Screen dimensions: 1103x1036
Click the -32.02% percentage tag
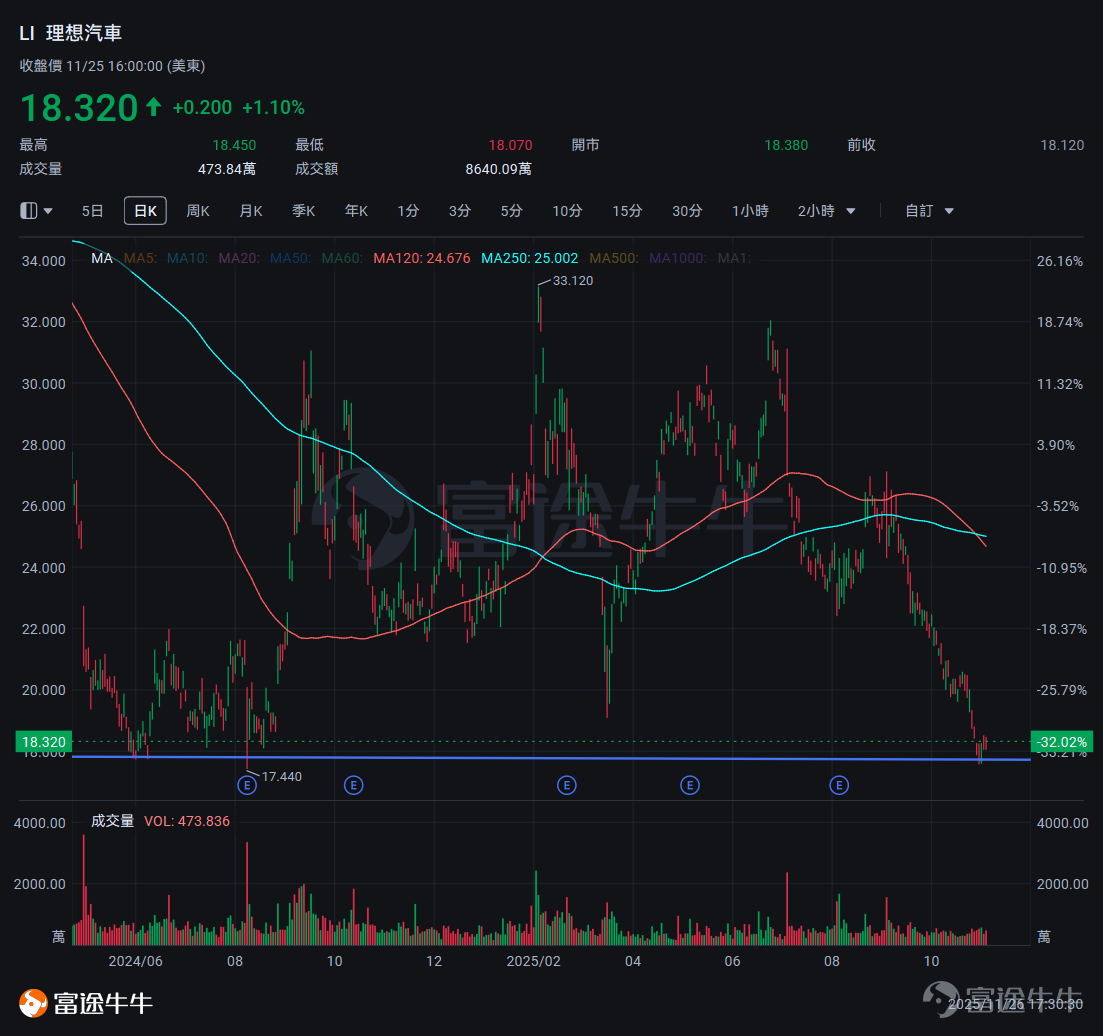pos(1062,742)
